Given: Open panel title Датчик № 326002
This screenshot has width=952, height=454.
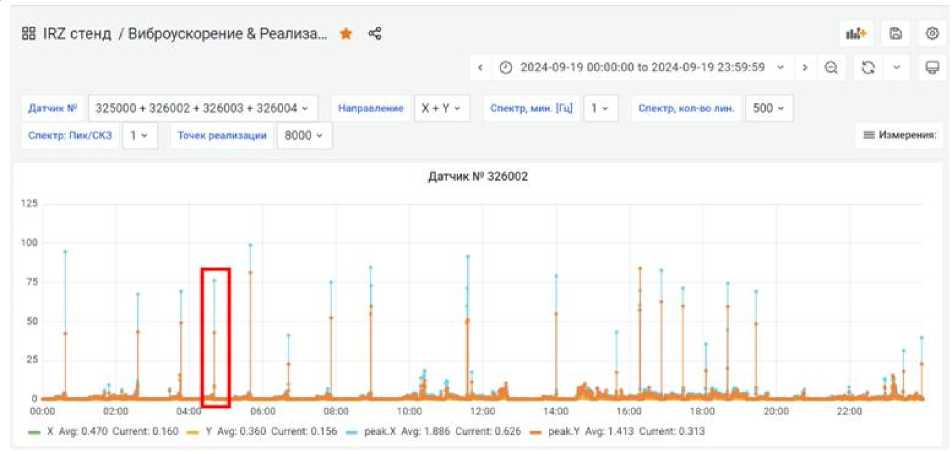Looking at the screenshot, I should [x=478, y=177].
